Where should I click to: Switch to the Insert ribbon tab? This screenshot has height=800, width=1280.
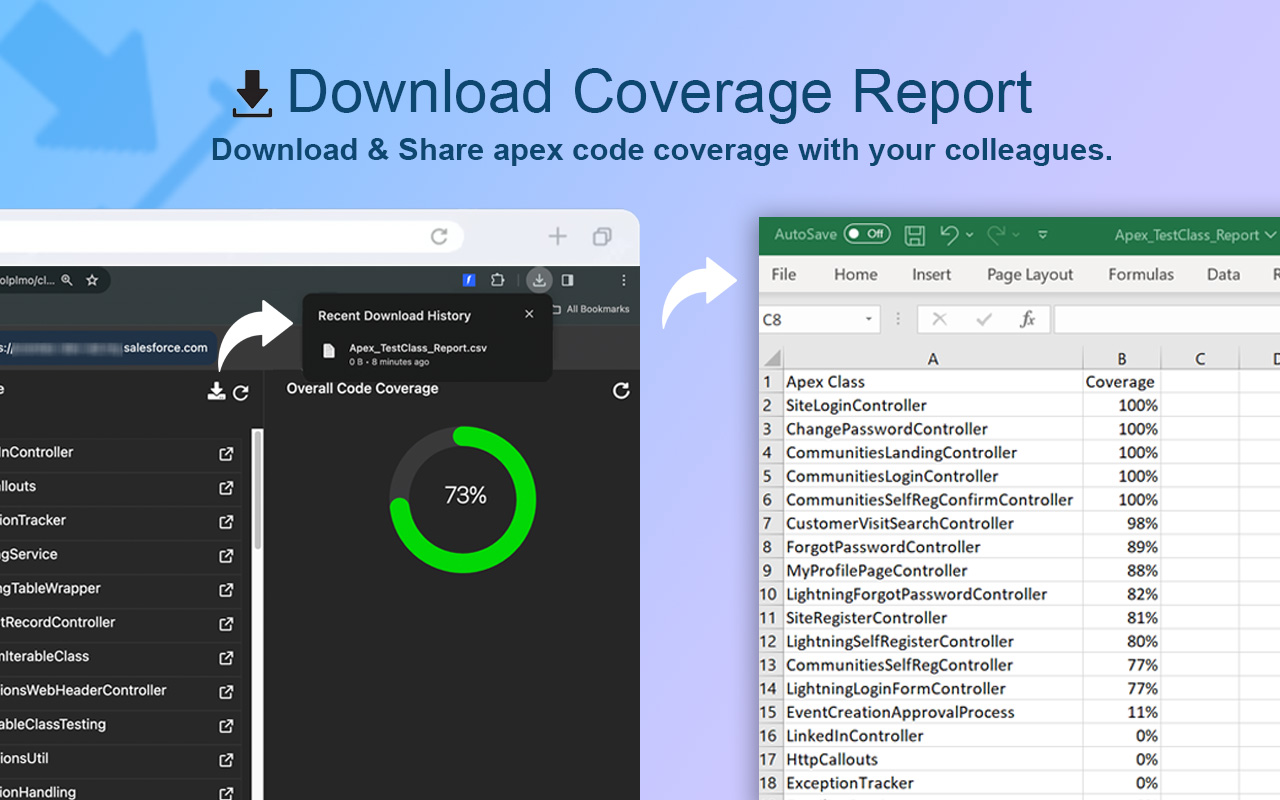coord(932,275)
